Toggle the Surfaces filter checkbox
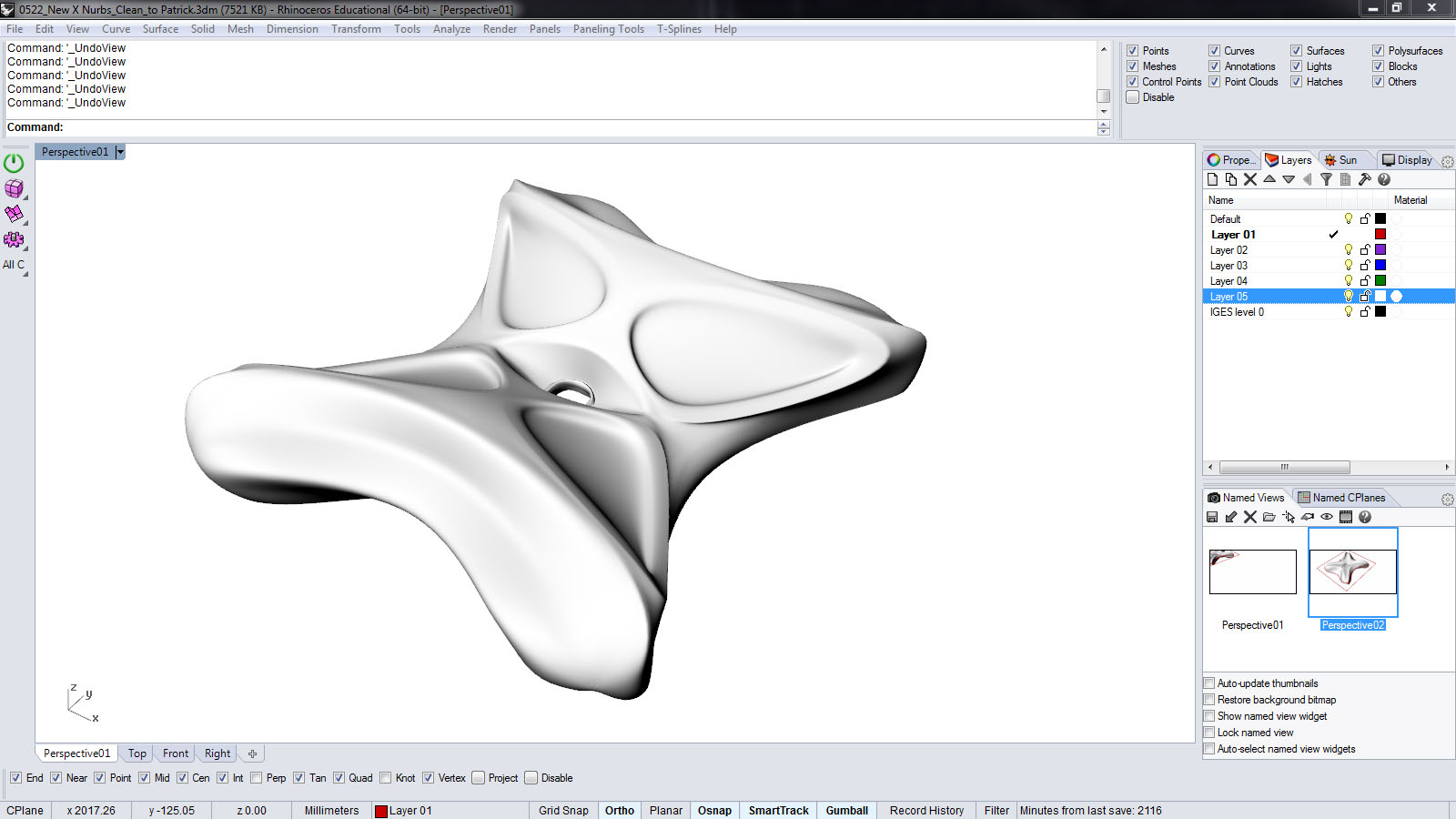1456x819 pixels. click(1297, 51)
